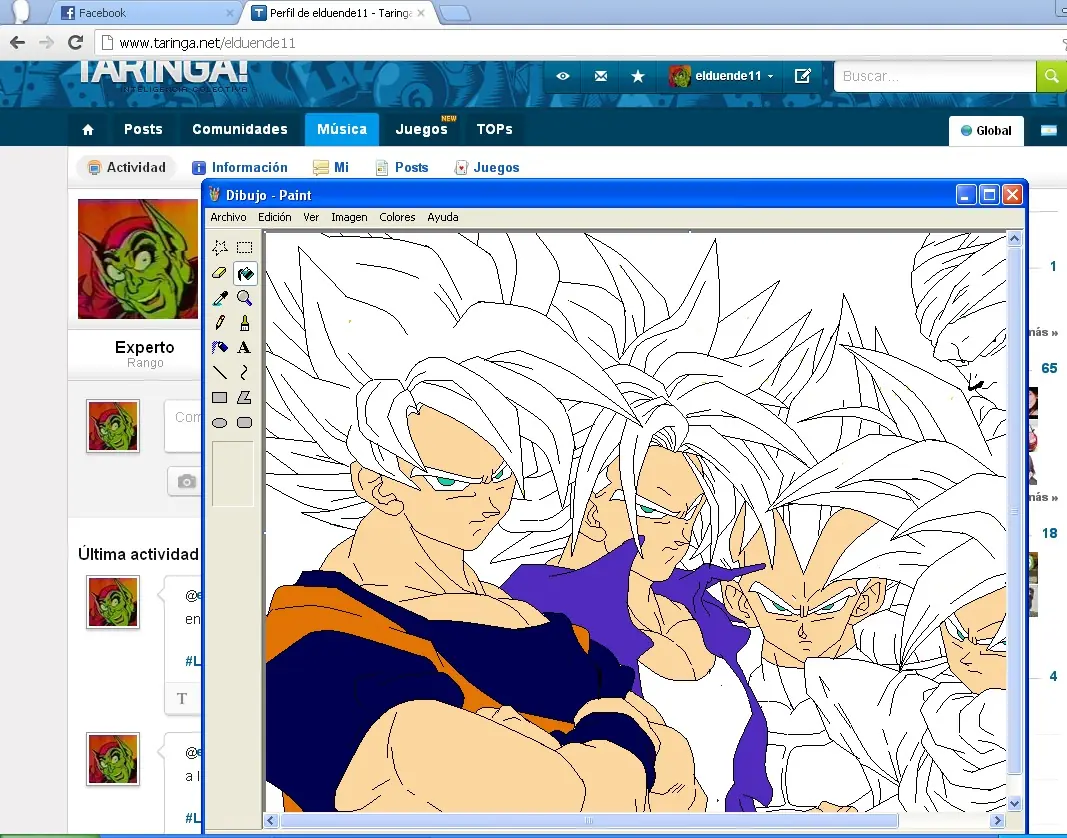1067x838 pixels.
Task: Click the camera upload photo button
Action: 186,481
